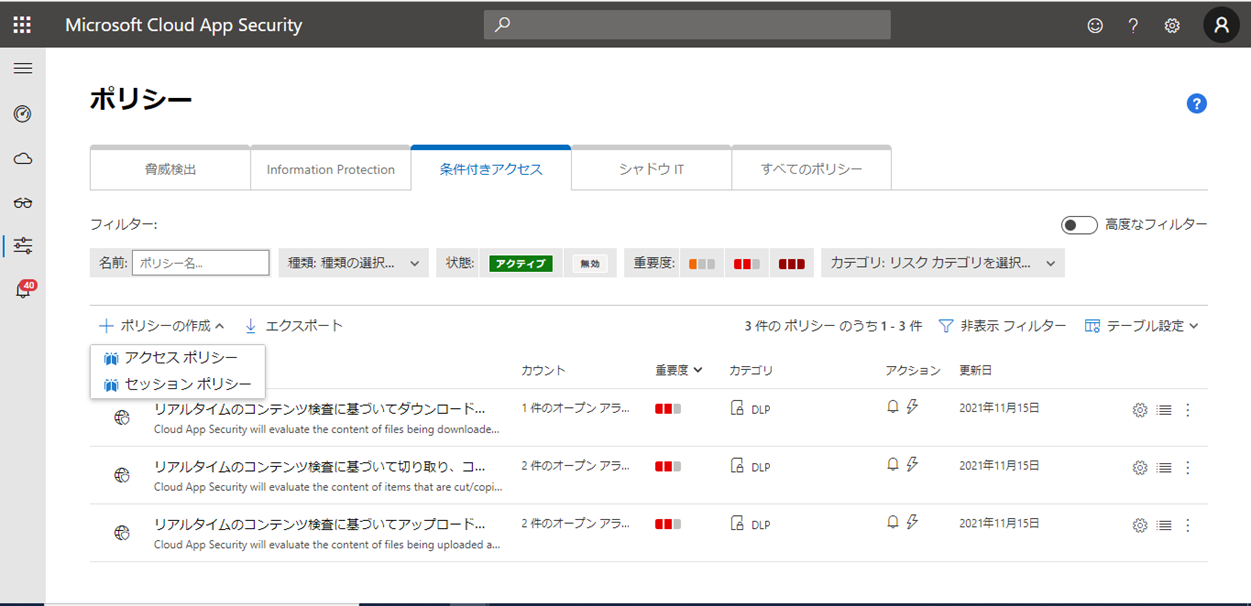Click 1 件のオープン アラート count

click(576, 408)
